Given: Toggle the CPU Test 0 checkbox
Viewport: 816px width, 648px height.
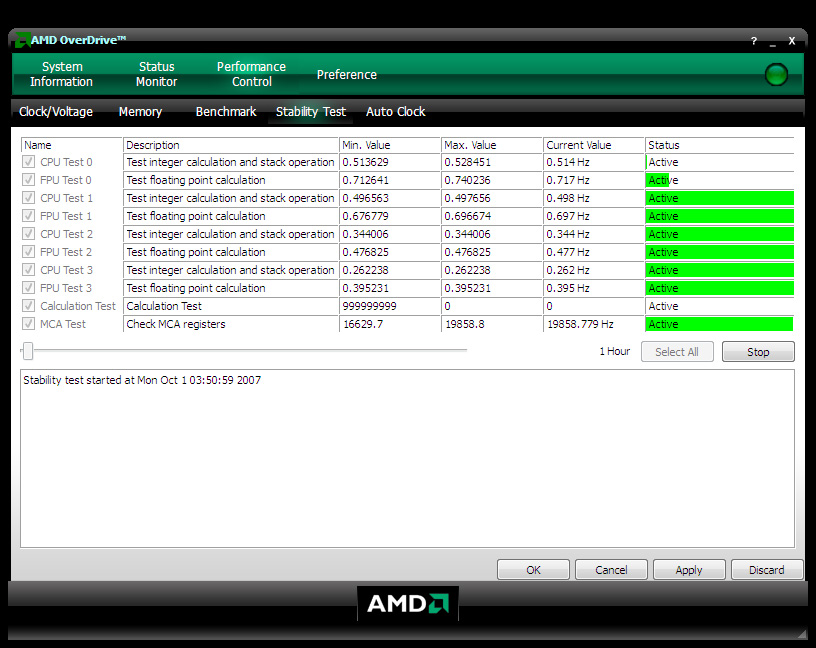Looking at the screenshot, I should (x=29, y=162).
